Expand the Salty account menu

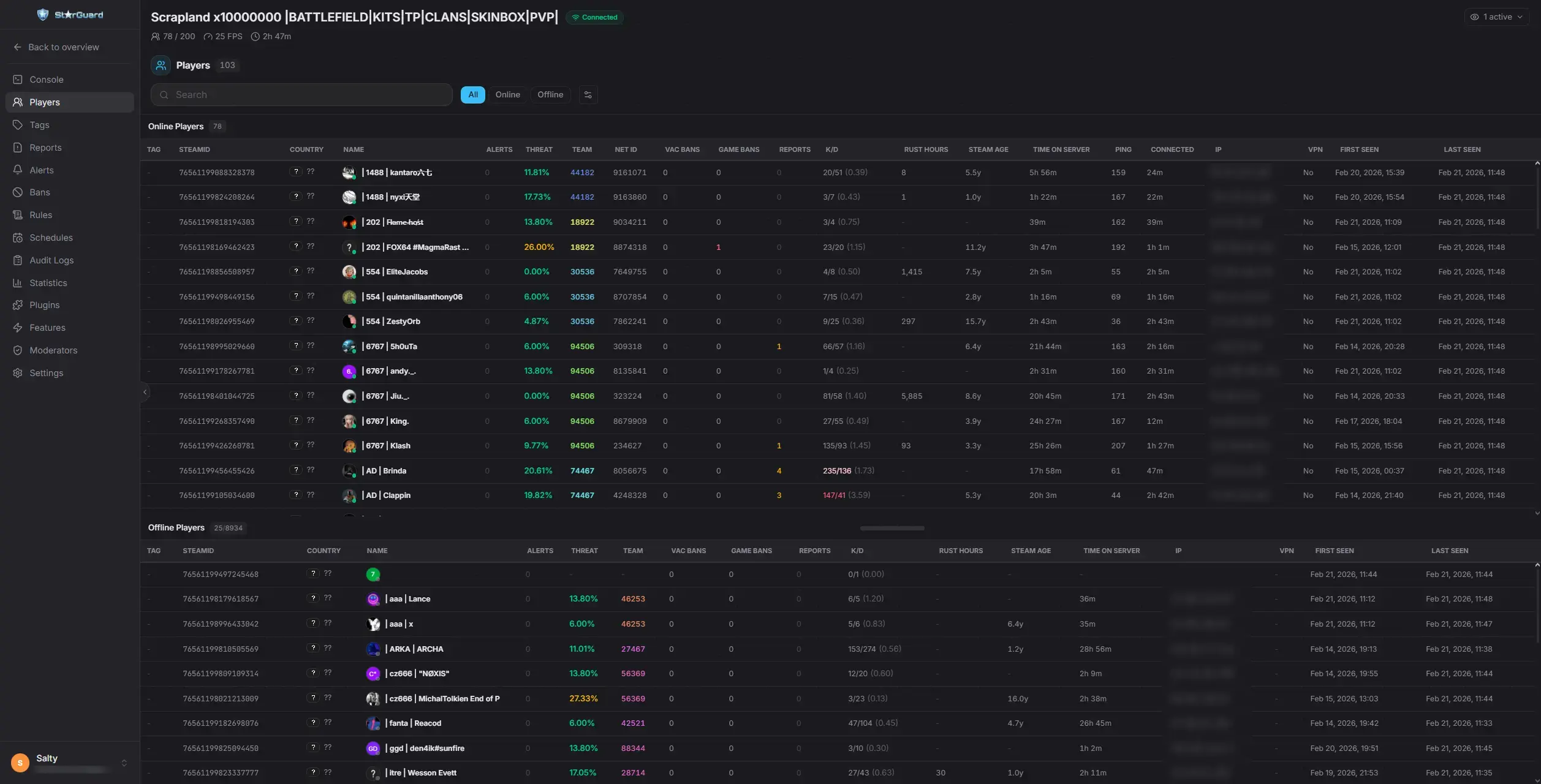click(x=124, y=763)
